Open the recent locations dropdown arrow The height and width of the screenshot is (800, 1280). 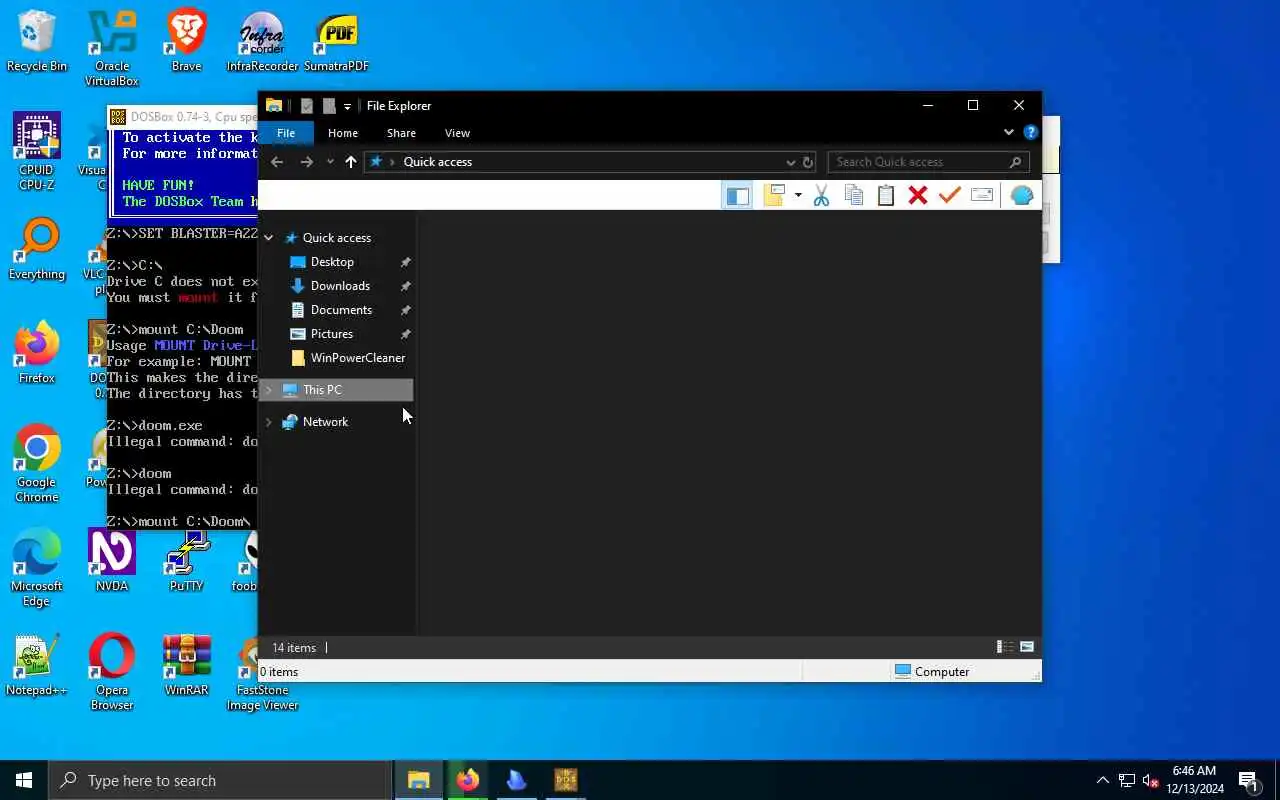(x=330, y=162)
